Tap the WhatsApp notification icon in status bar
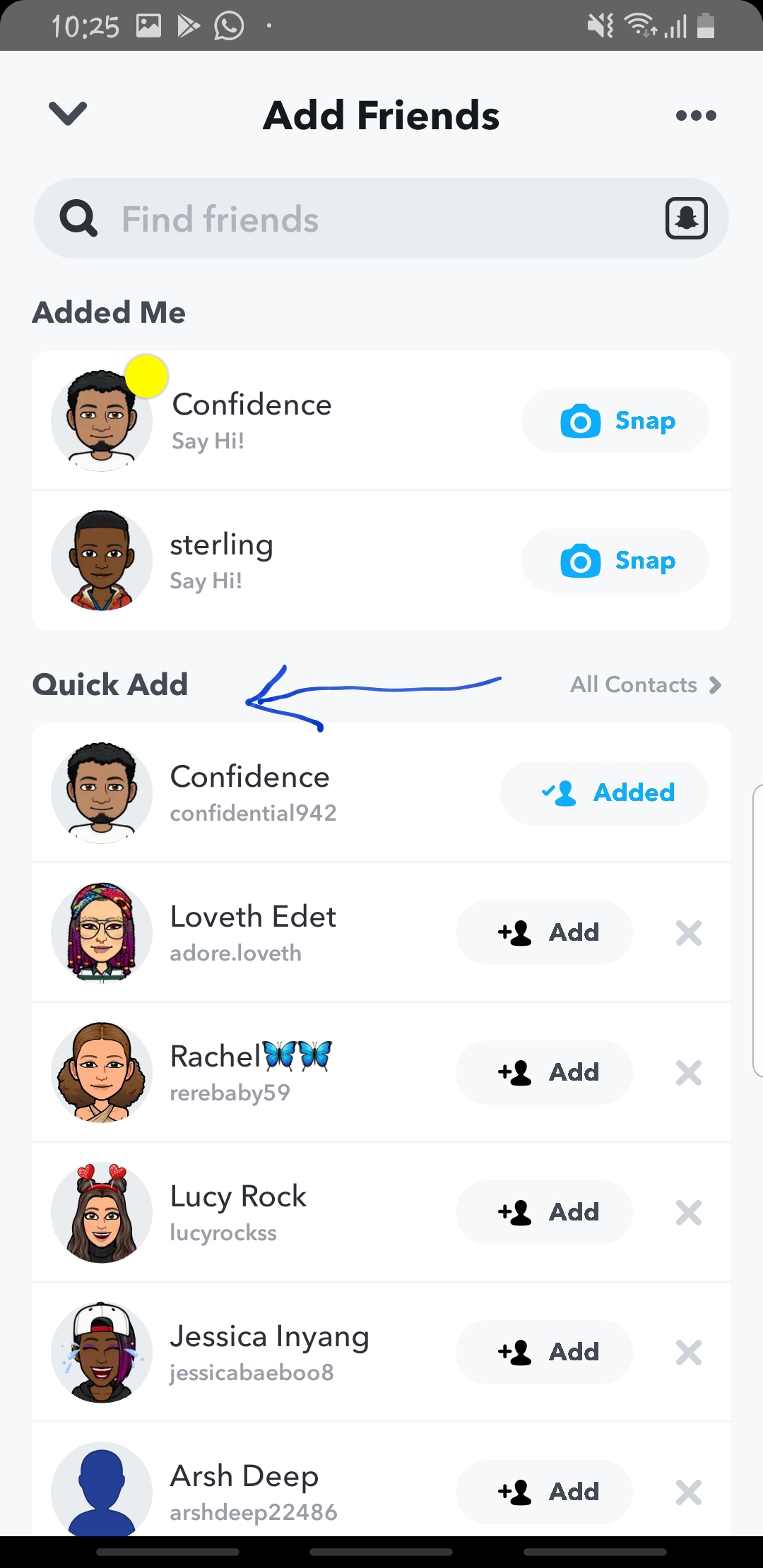The image size is (763, 1568). [x=229, y=27]
